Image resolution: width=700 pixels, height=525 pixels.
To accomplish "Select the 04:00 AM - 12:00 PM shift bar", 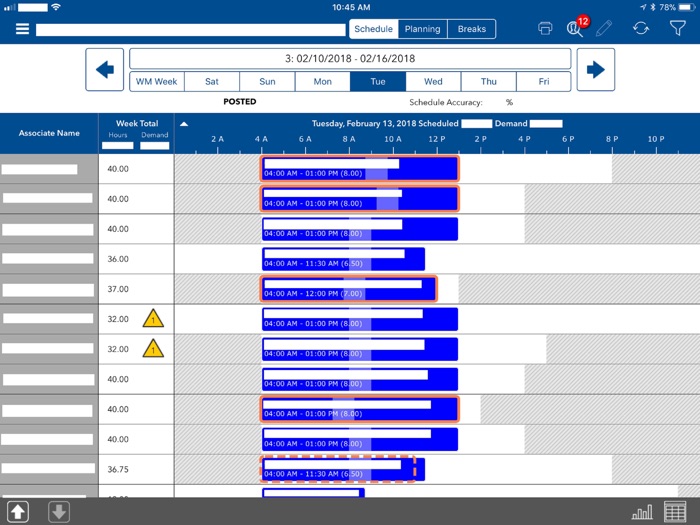I will pos(349,289).
